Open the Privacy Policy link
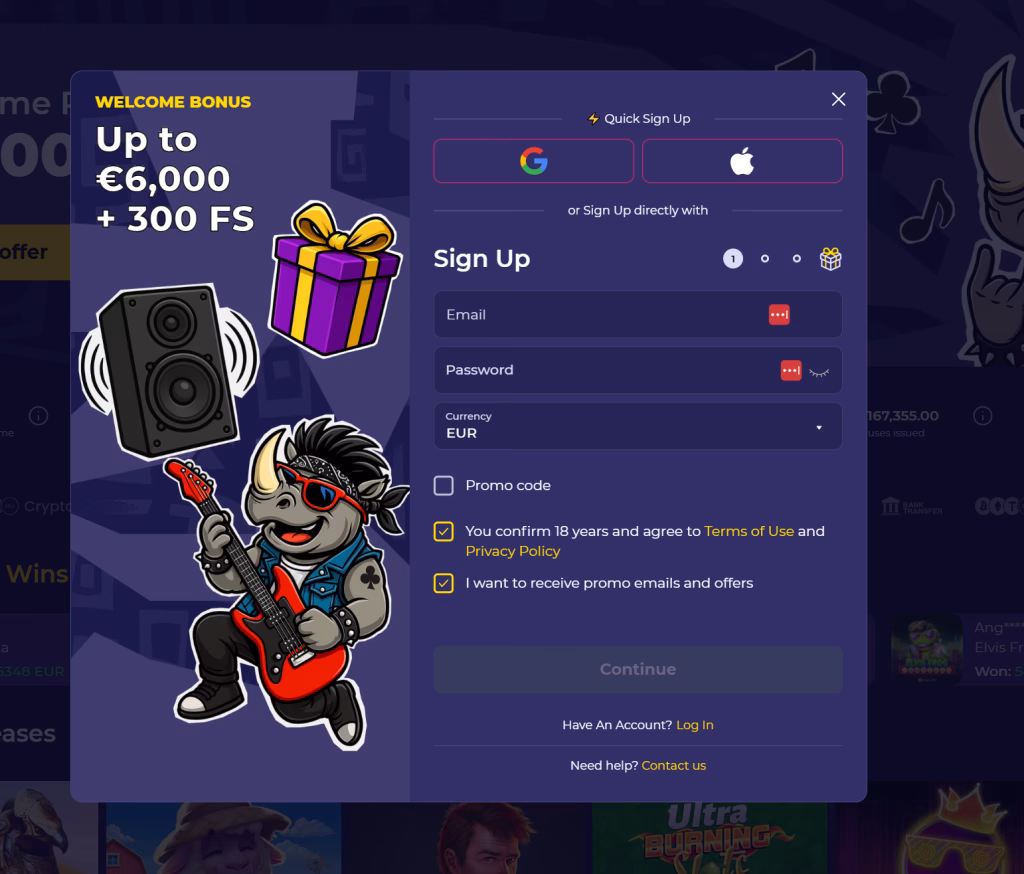 coord(513,551)
